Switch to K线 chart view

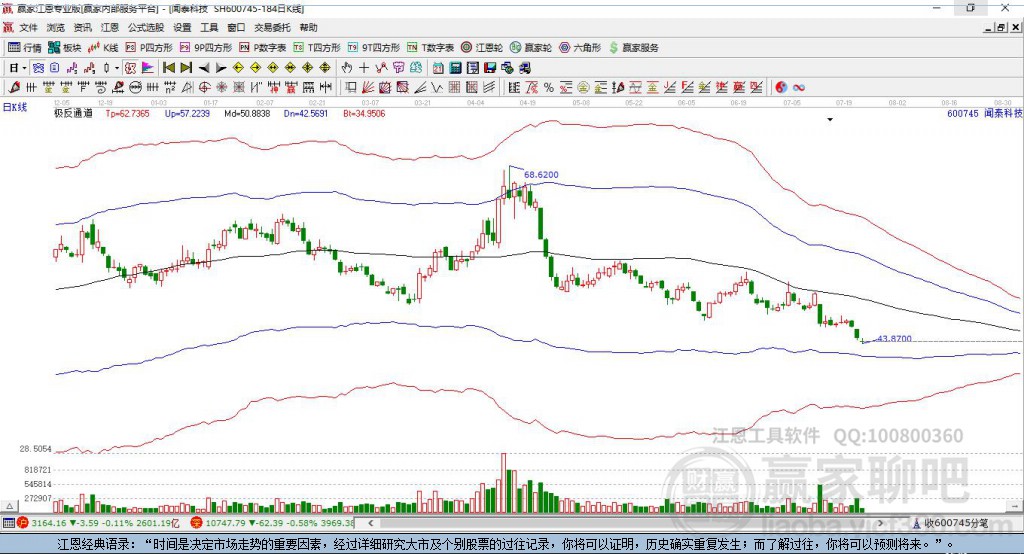pos(103,48)
